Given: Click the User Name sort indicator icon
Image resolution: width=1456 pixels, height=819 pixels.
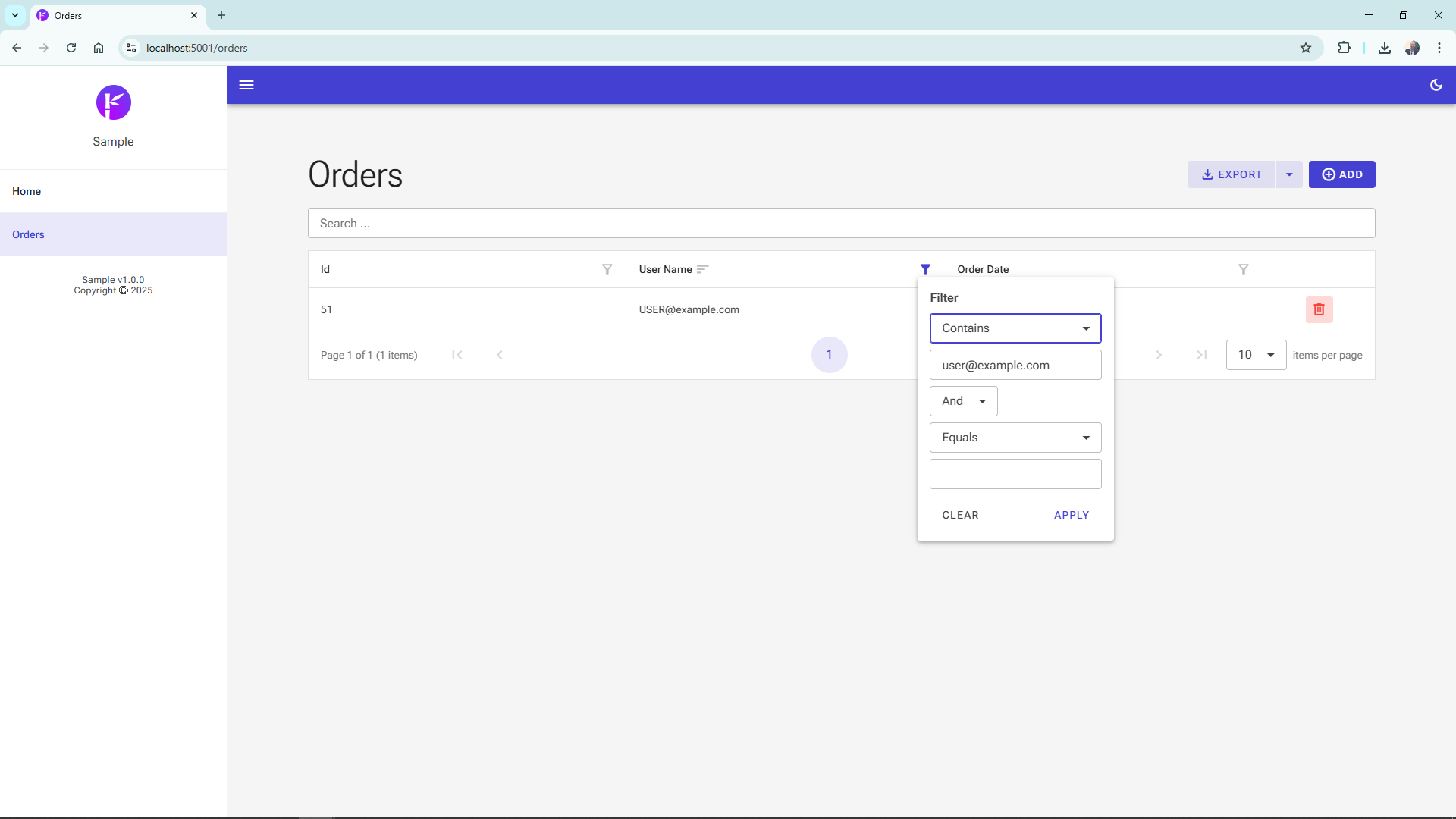Looking at the screenshot, I should 702,269.
